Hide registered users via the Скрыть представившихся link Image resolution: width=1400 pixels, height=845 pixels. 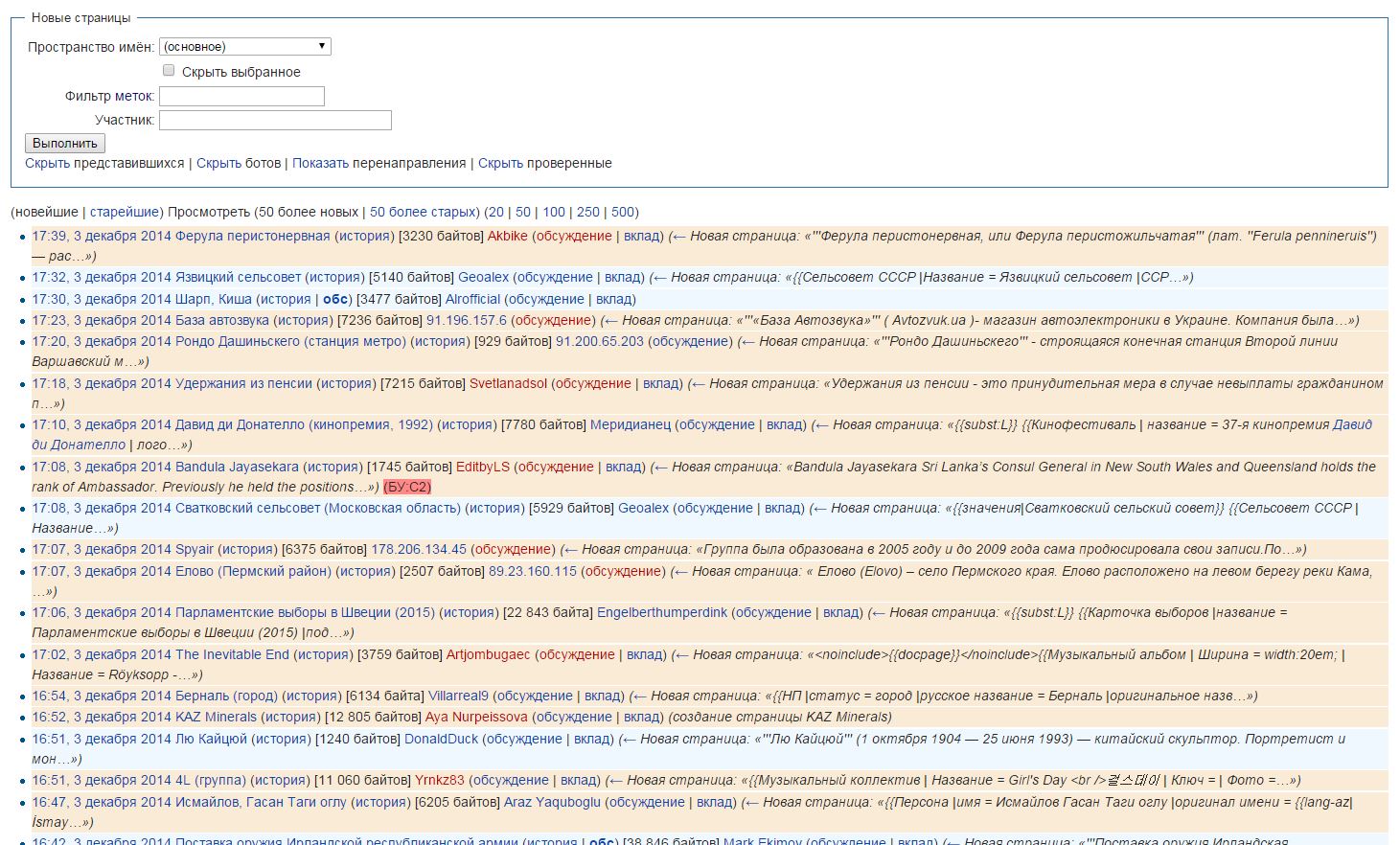[x=47, y=163]
